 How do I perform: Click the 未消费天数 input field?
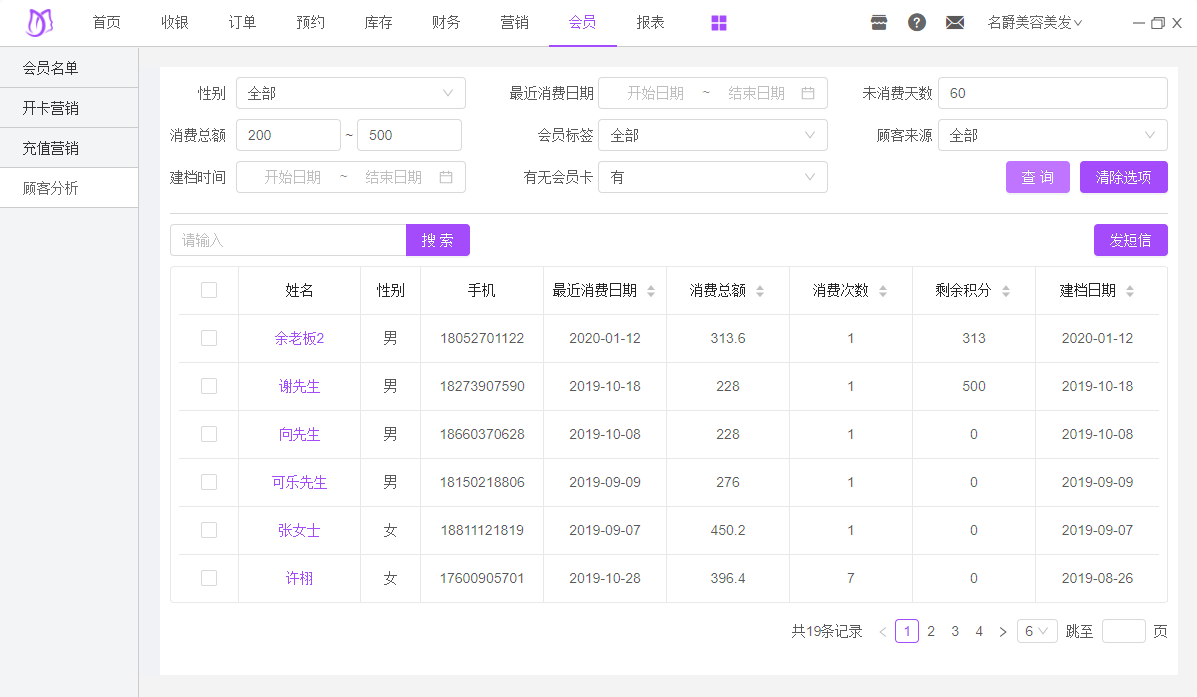coord(1052,93)
